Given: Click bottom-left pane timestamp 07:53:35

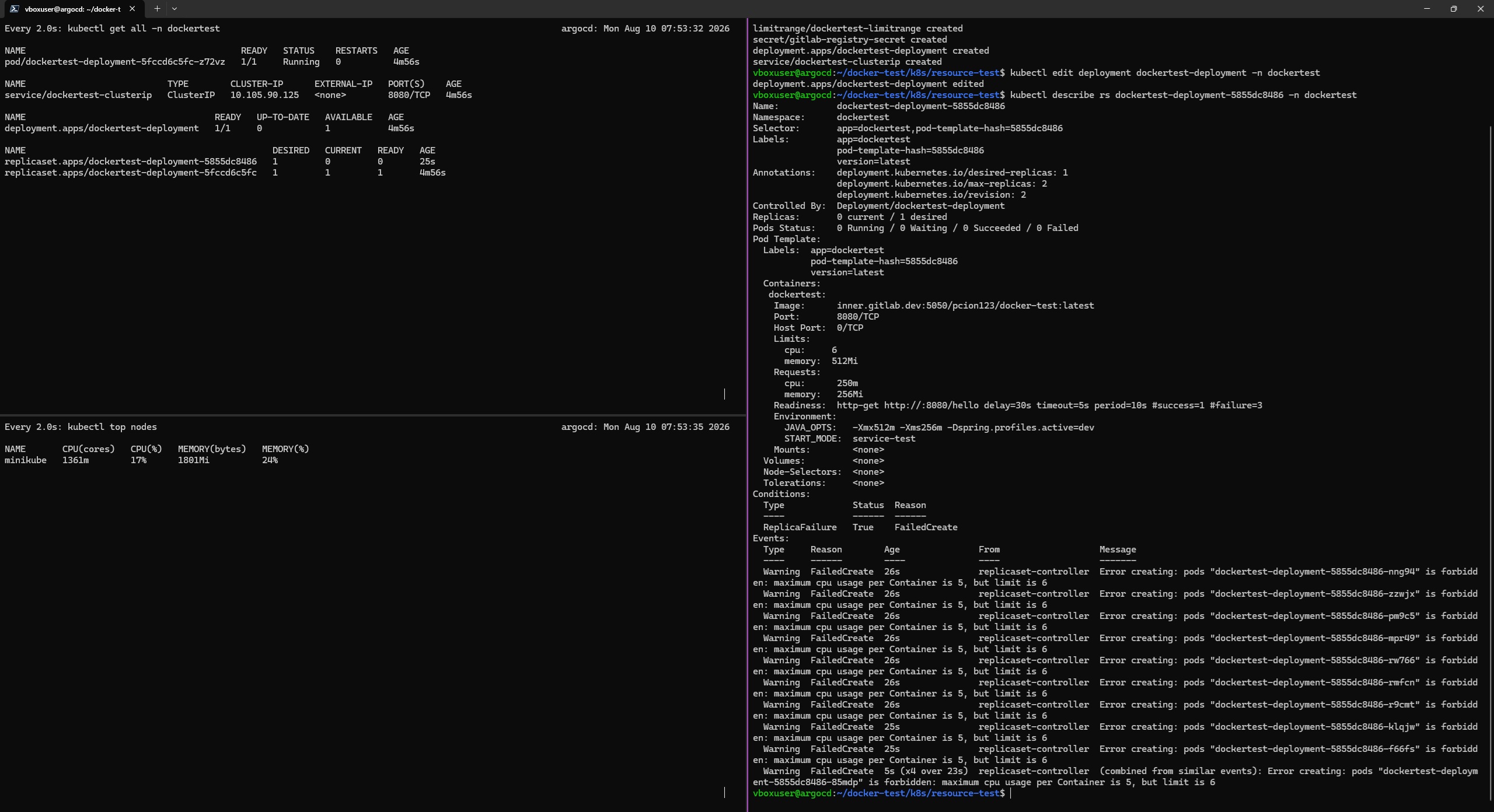Looking at the screenshot, I should [x=682, y=427].
